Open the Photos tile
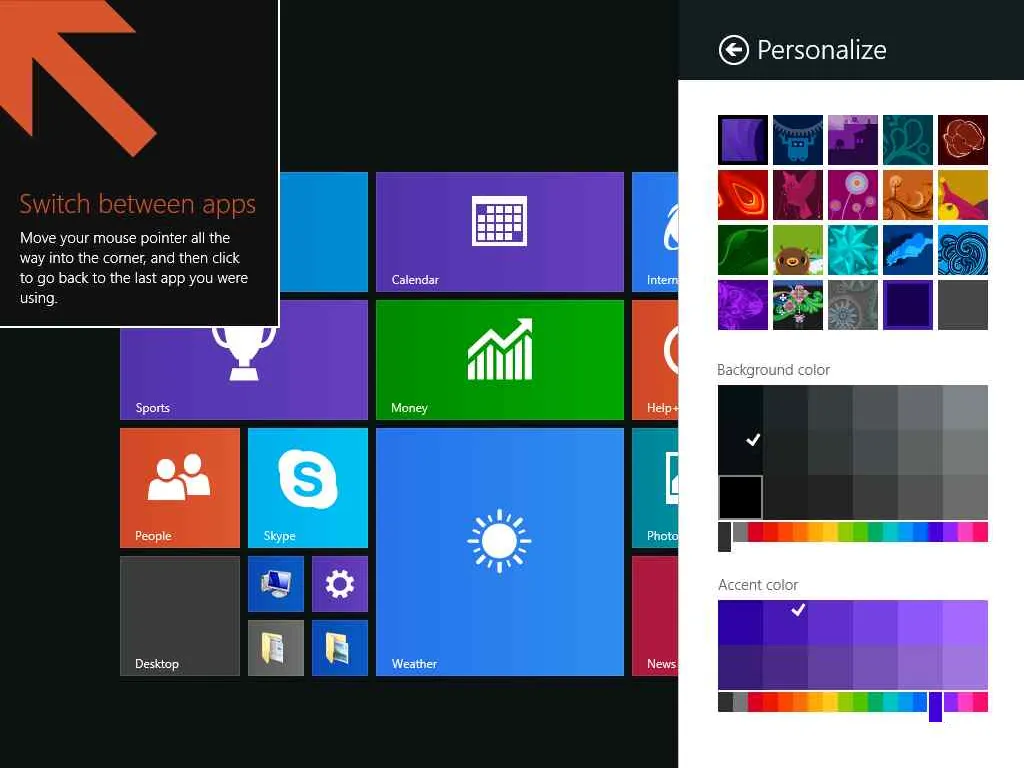Image resolution: width=1024 pixels, height=768 pixels. pos(655,488)
